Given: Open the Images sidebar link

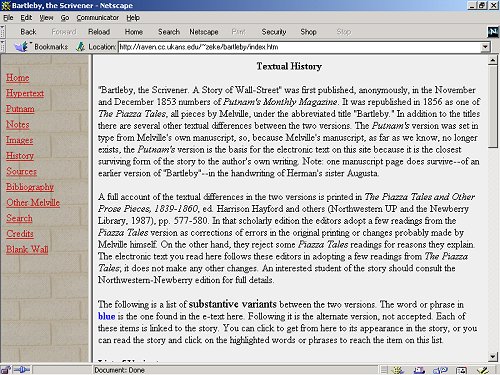Looking at the screenshot, I should (x=19, y=140).
